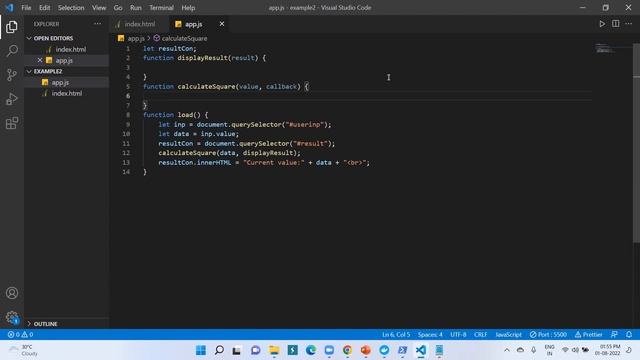The image size is (640, 360).
Task: Click "Current value:" string on line 13
Action: [274, 162]
